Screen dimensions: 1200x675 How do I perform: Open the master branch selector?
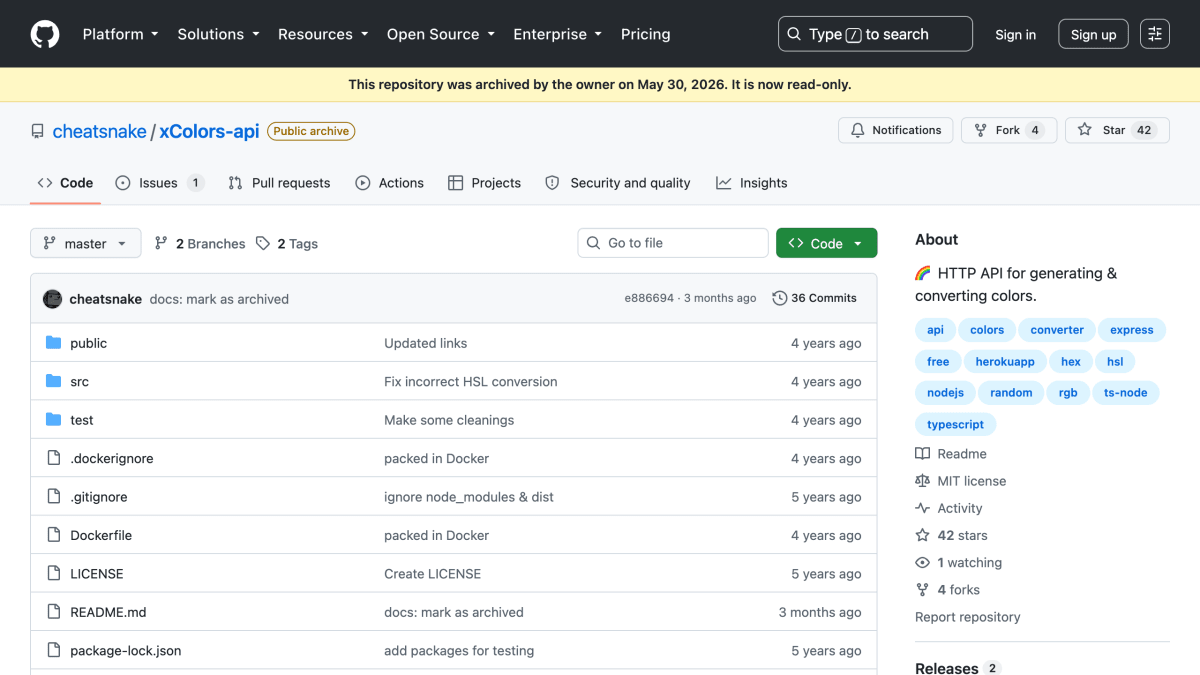[86, 243]
